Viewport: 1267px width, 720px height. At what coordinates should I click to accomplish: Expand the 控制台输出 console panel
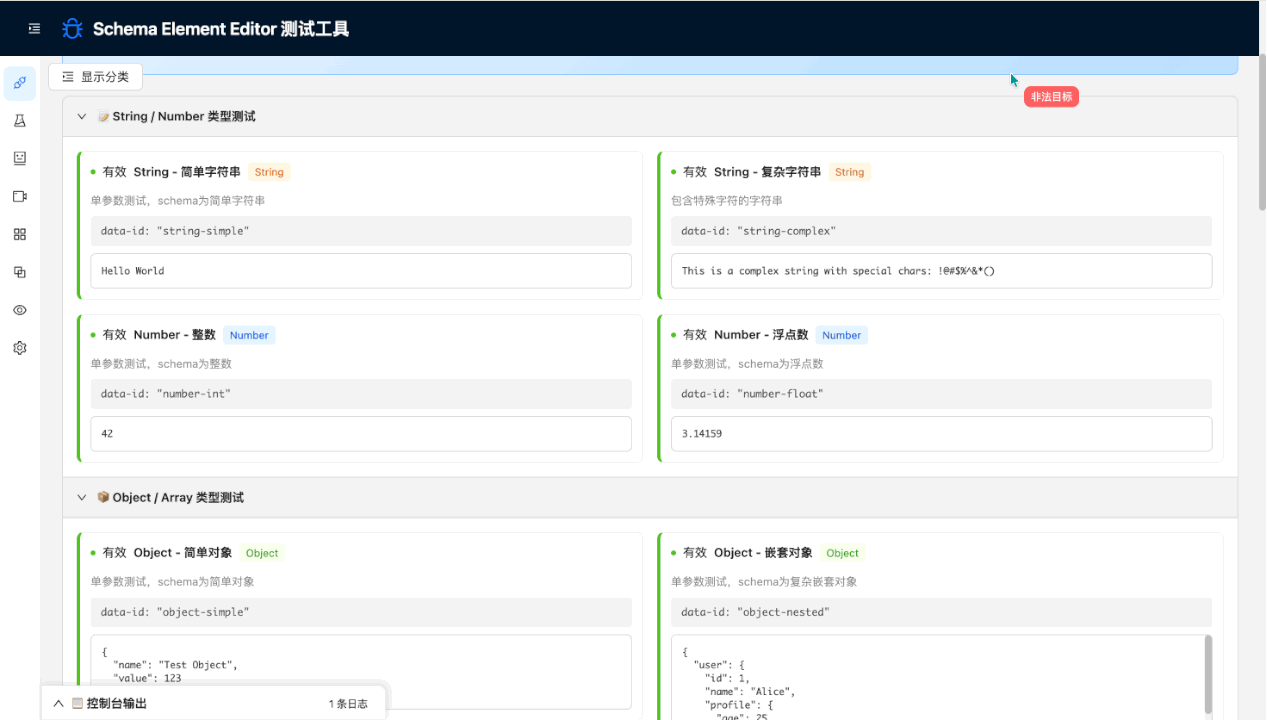tap(59, 704)
